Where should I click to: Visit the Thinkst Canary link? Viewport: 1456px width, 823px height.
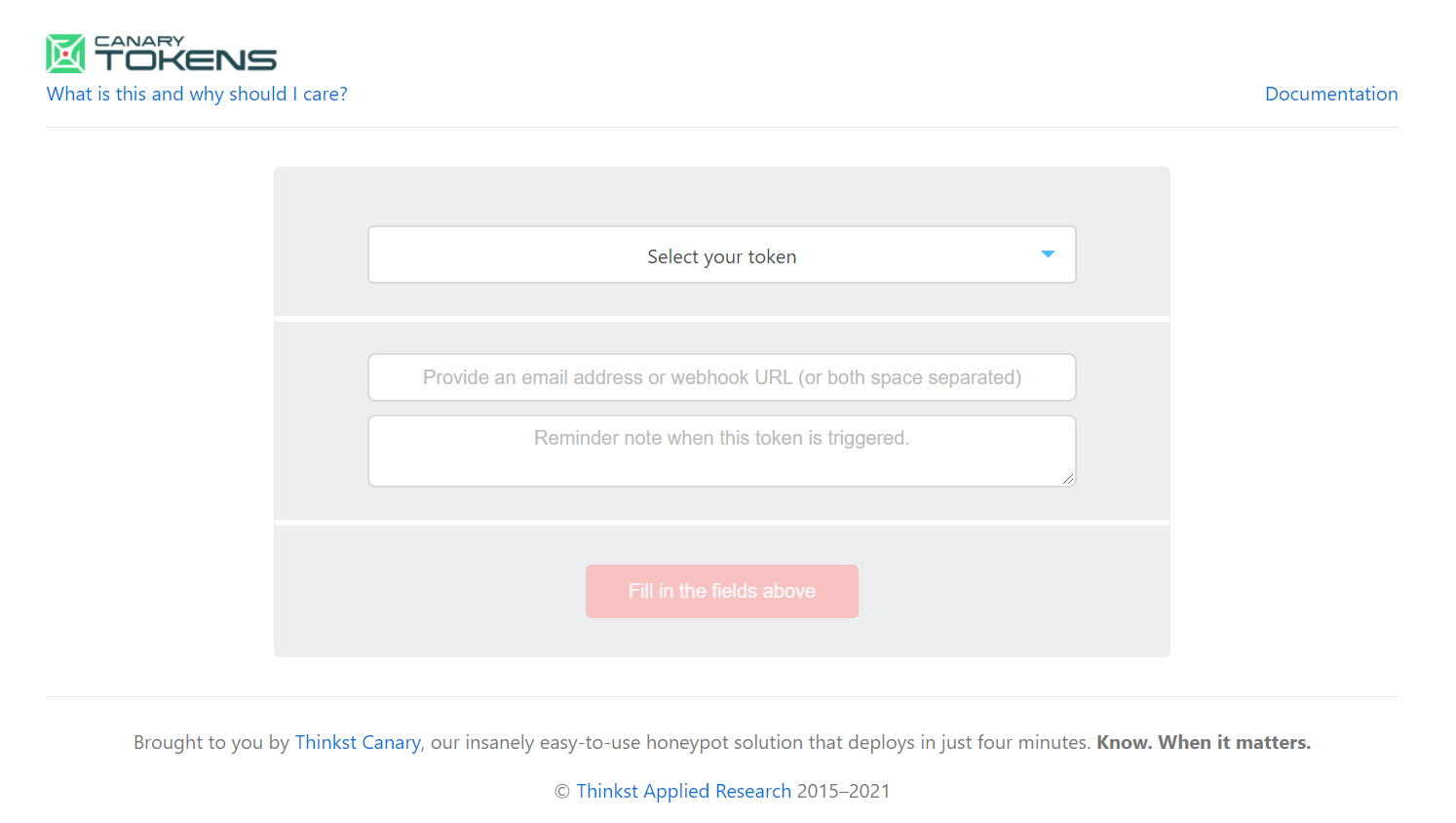click(x=358, y=742)
